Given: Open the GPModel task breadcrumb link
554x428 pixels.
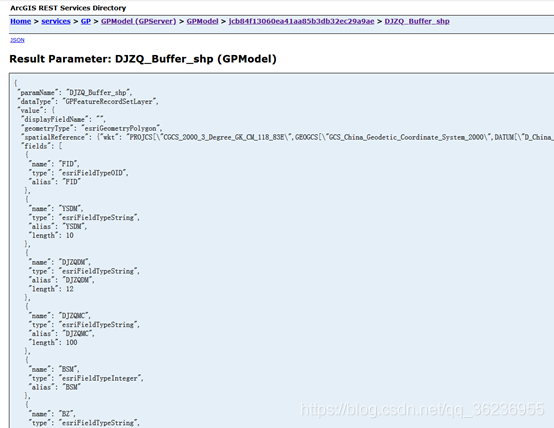Looking at the screenshot, I should click(x=202, y=21).
